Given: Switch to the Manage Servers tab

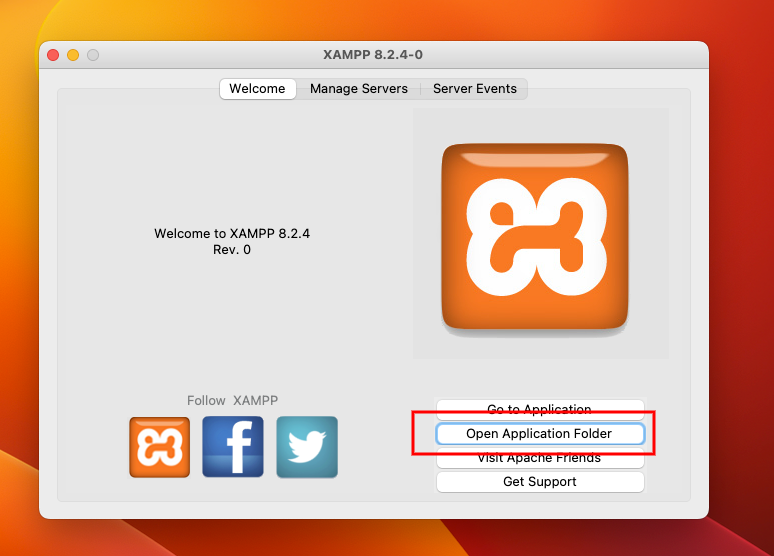Looking at the screenshot, I should click(358, 89).
